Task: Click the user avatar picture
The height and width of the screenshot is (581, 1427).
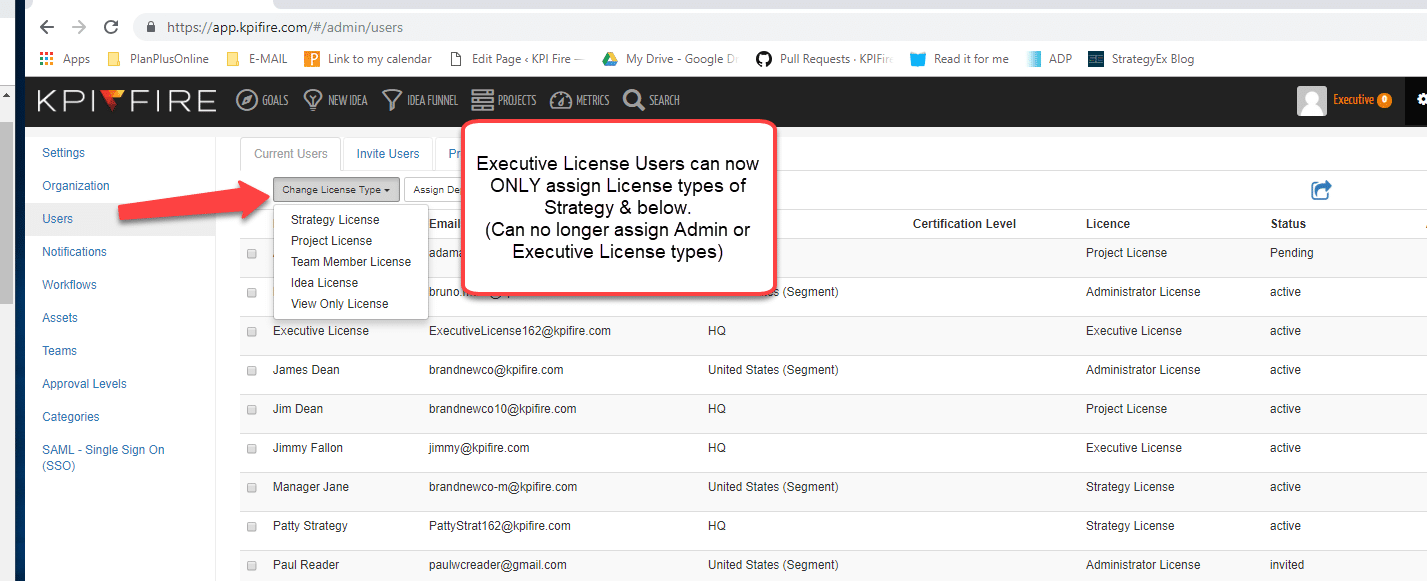Action: (x=1312, y=100)
